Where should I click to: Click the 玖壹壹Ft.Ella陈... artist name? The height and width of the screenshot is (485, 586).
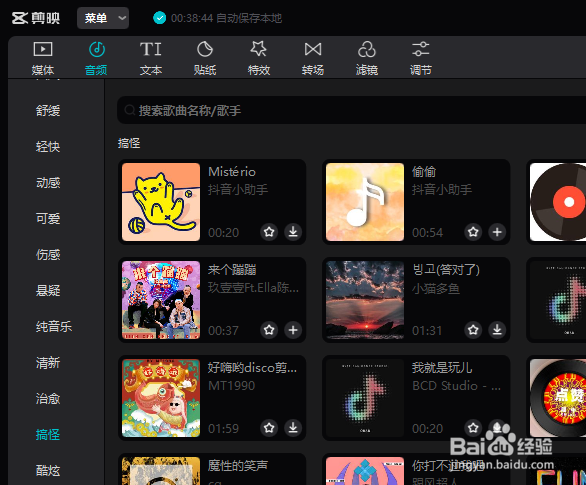click(253, 288)
